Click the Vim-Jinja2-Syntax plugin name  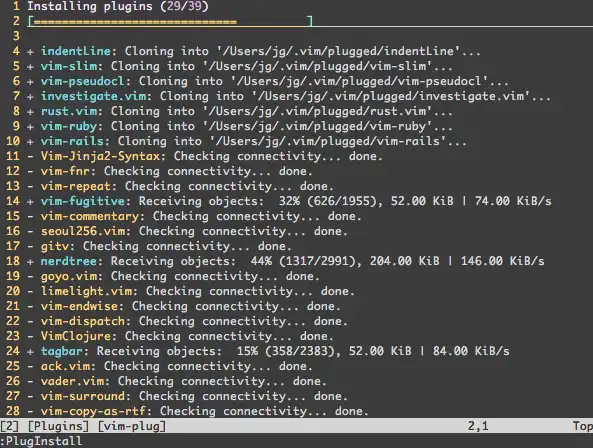click(x=100, y=156)
